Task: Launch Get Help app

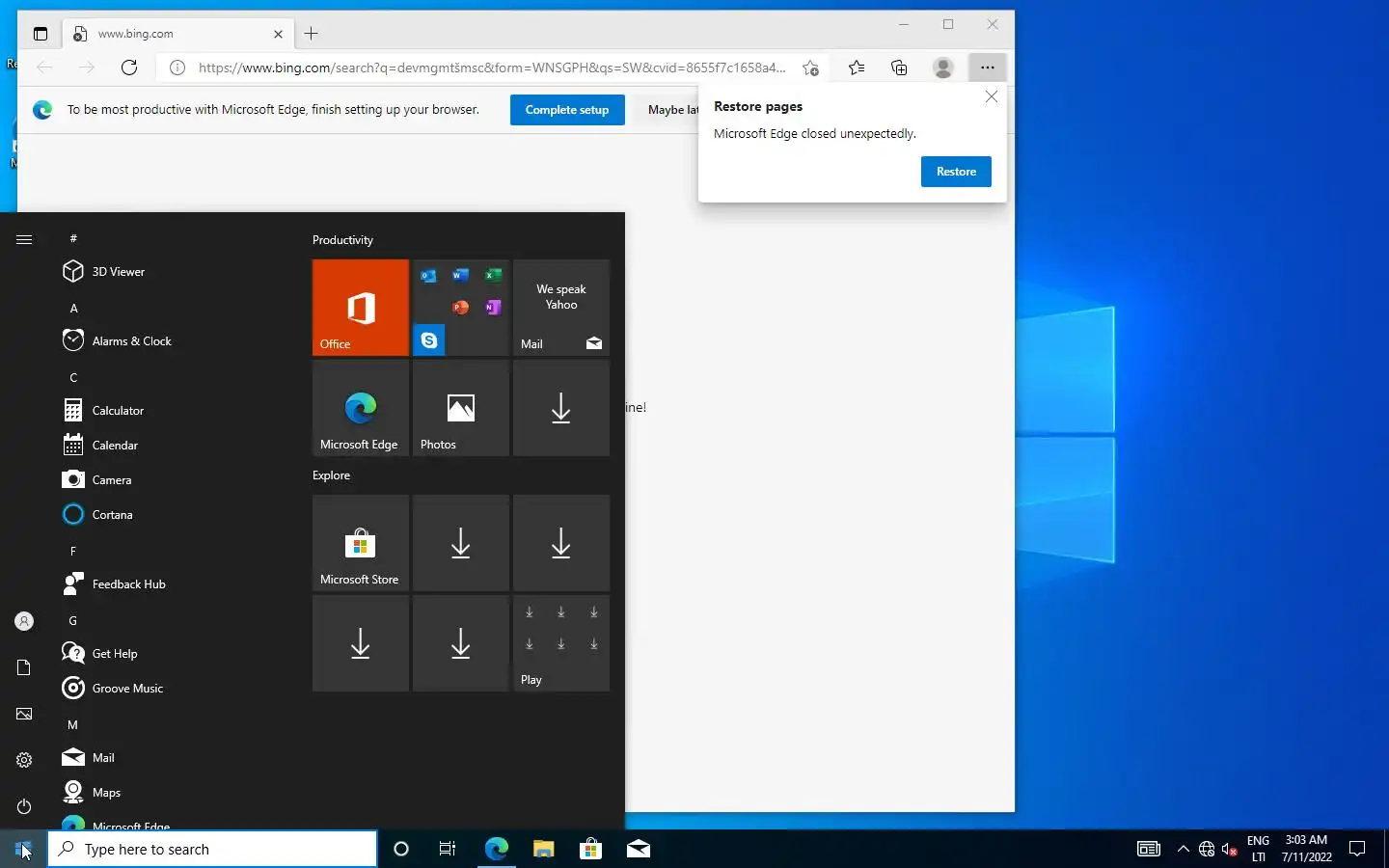Action: 174,654
